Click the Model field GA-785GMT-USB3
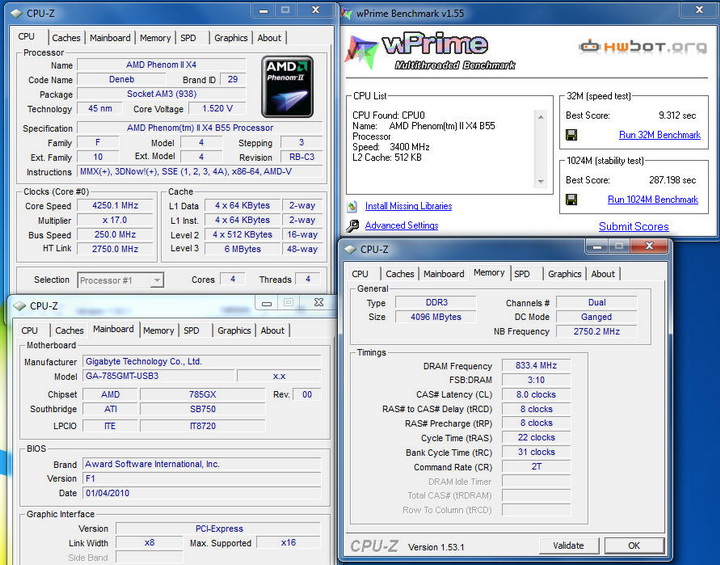720x565 pixels. coord(158,376)
